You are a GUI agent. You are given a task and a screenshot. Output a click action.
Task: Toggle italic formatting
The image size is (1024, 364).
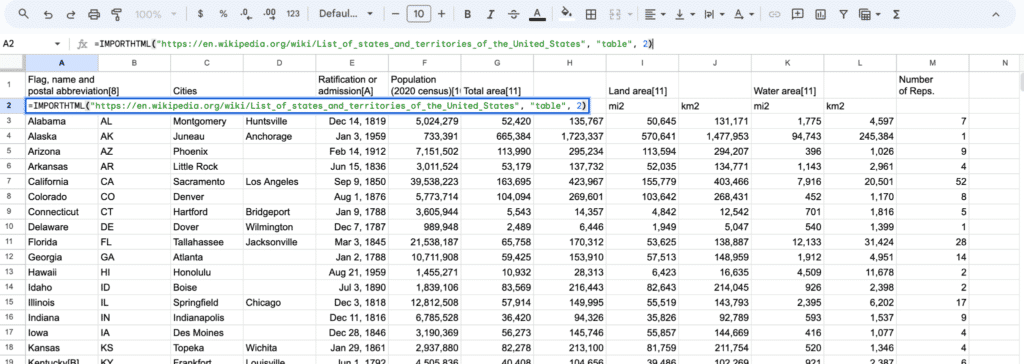[x=490, y=14]
